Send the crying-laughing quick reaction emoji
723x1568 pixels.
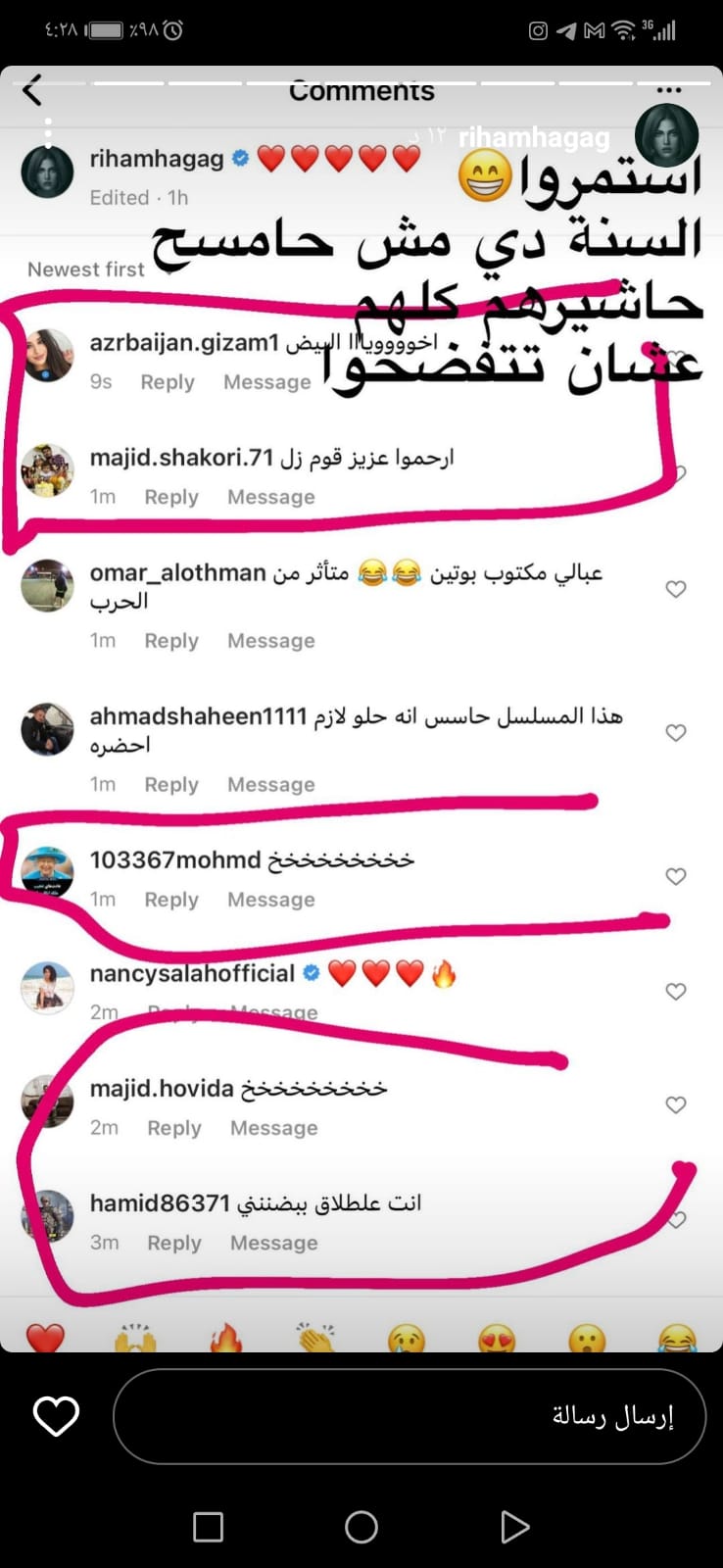tap(677, 1337)
